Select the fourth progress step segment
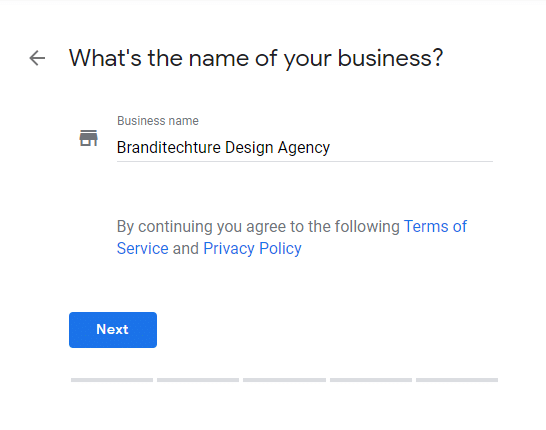546x430 pixels. (x=370, y=380)
